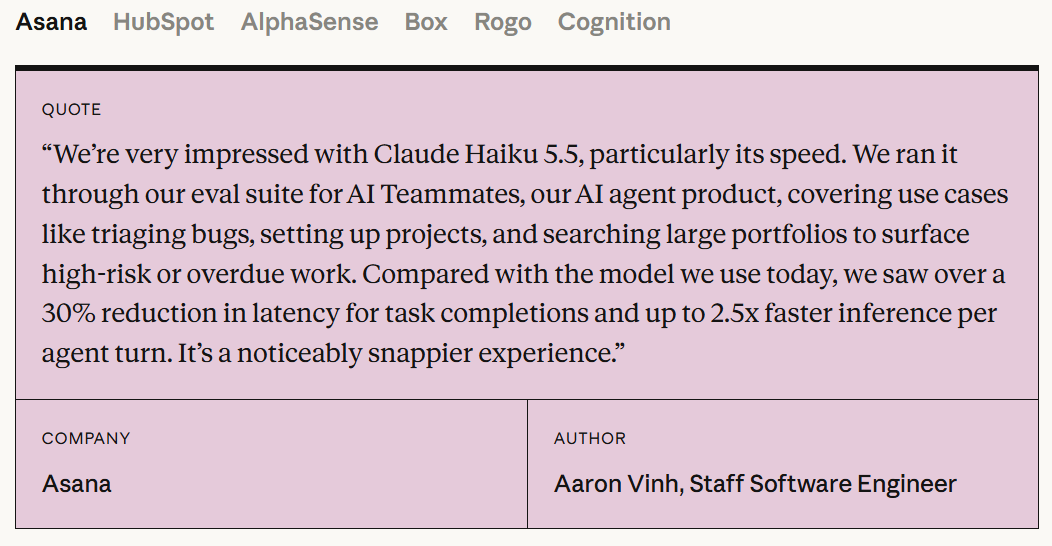Image resolution: width=1052 pixels, height=546 pixels.
Task: Click author name Aaron Vinh
Action: [x=616, y=484]
